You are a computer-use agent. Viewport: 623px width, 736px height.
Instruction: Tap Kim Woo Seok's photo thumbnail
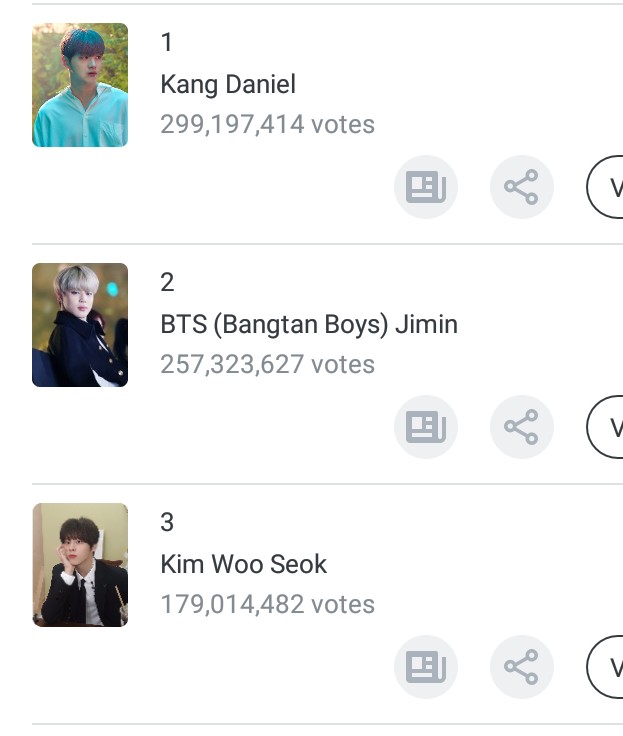80,565
